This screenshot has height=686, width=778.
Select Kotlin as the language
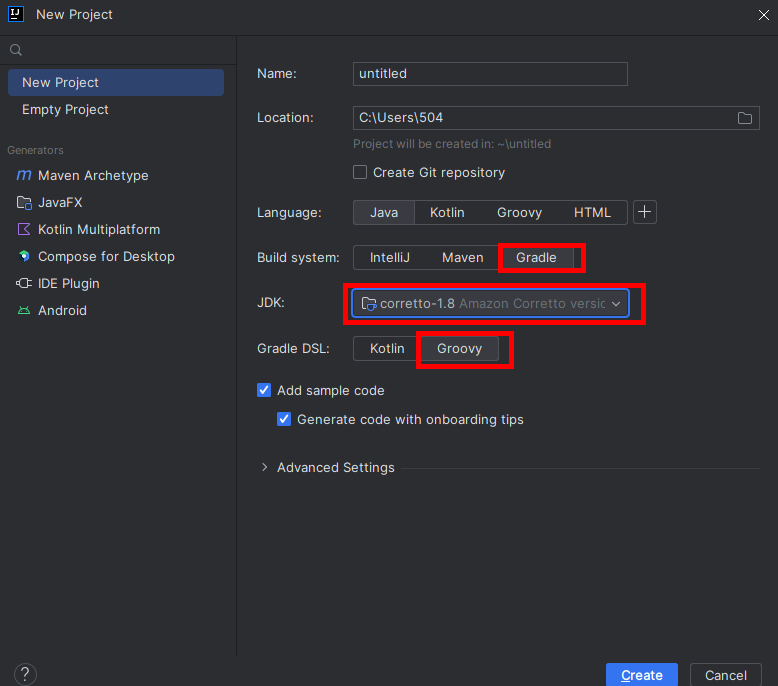447,212
